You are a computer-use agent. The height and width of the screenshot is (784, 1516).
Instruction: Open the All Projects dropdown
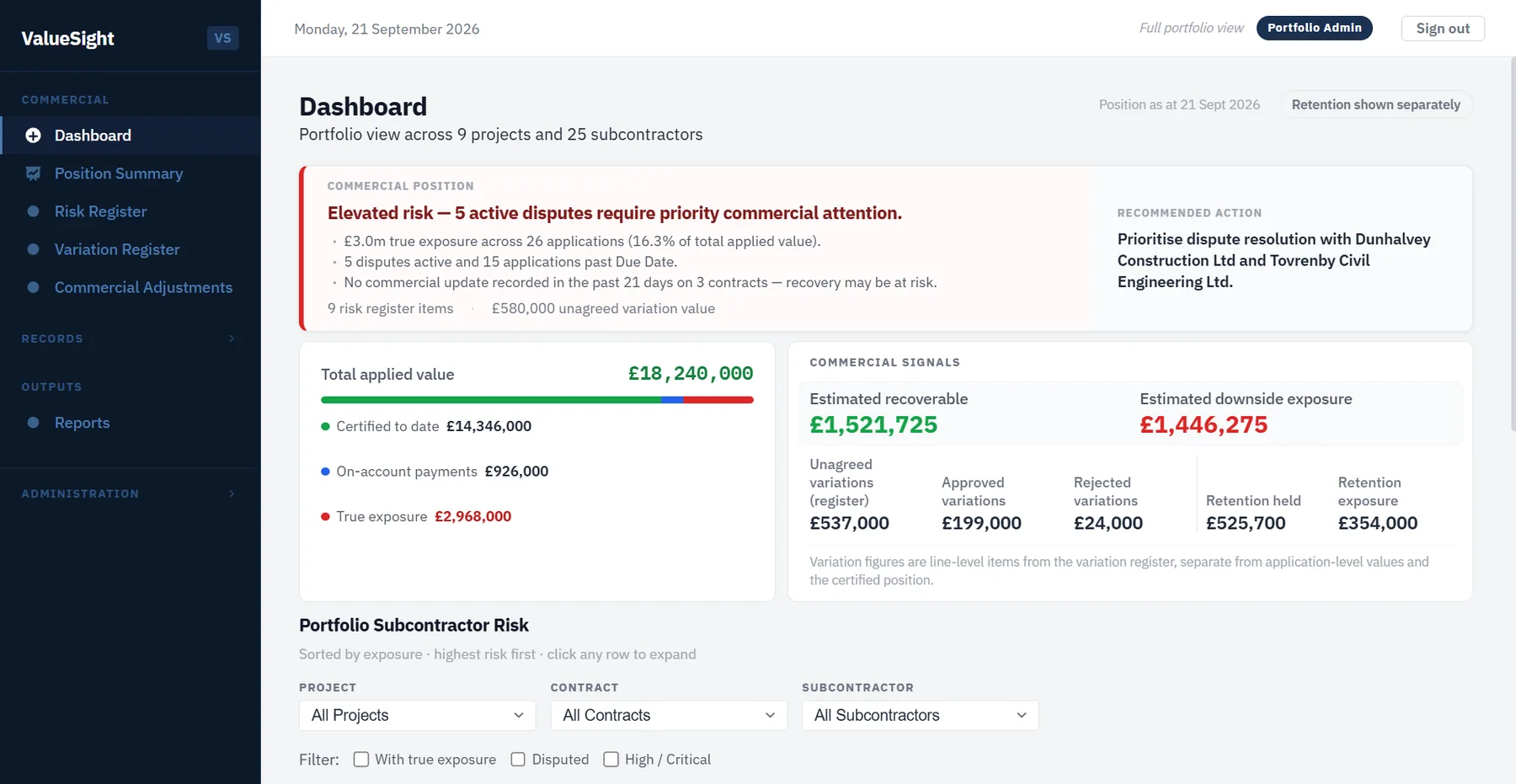click(417, 715)
